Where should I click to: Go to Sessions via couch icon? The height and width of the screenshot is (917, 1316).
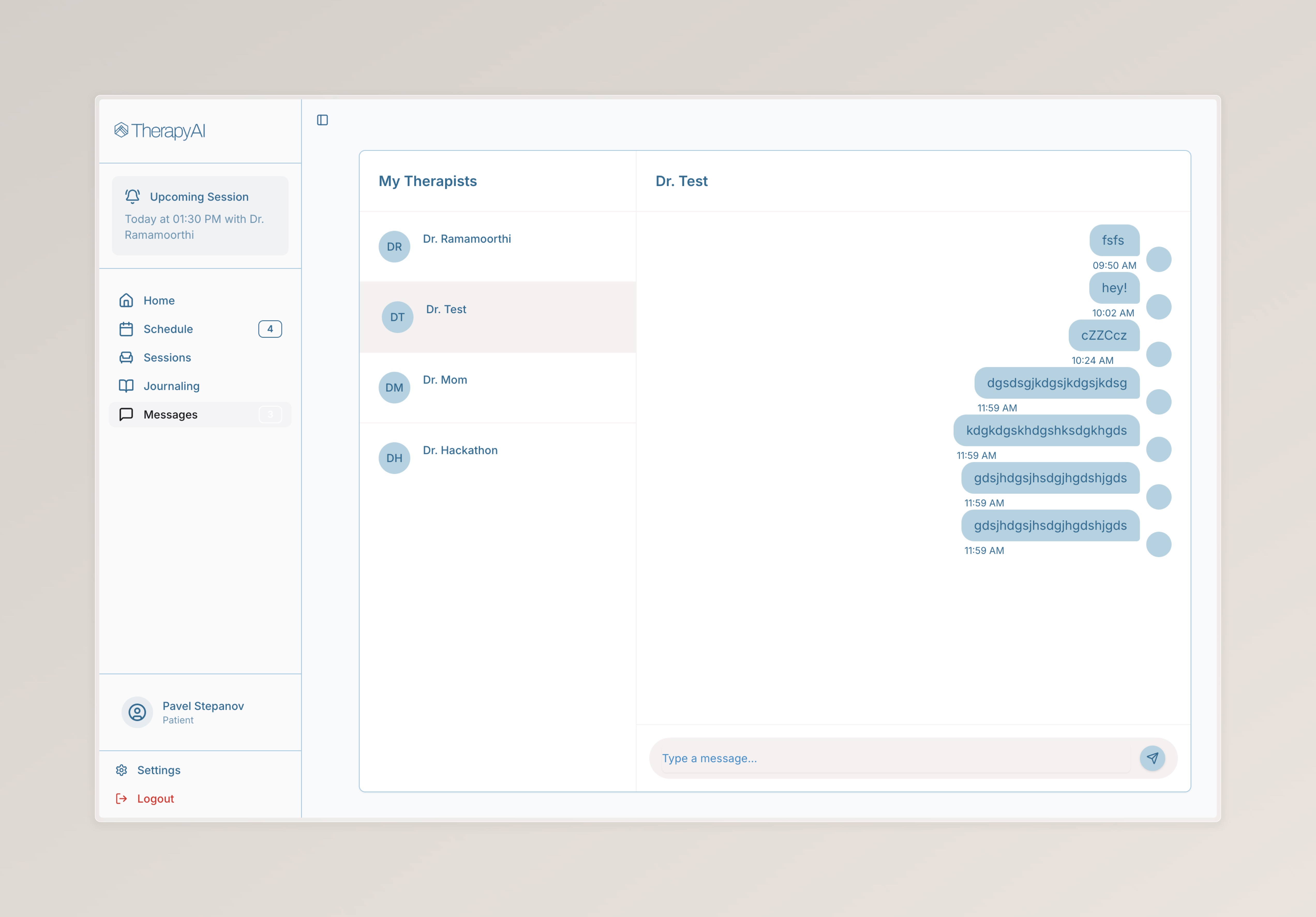coord(126,358)
